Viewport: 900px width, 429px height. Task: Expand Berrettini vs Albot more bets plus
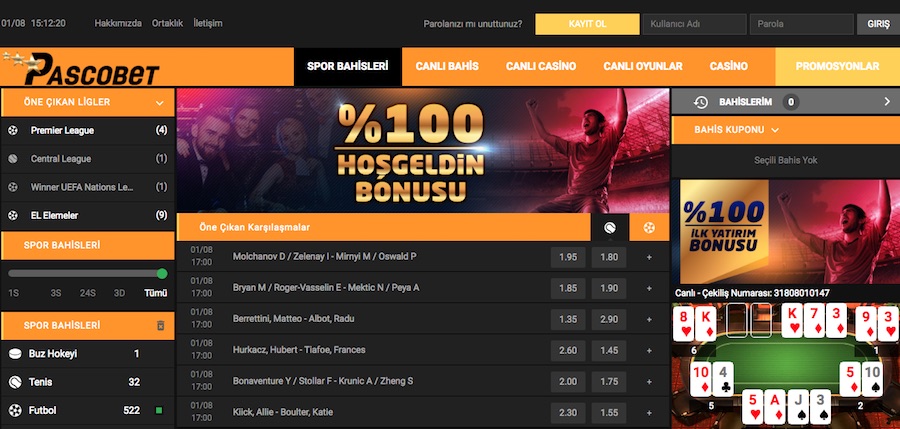(x=649, y=319)
